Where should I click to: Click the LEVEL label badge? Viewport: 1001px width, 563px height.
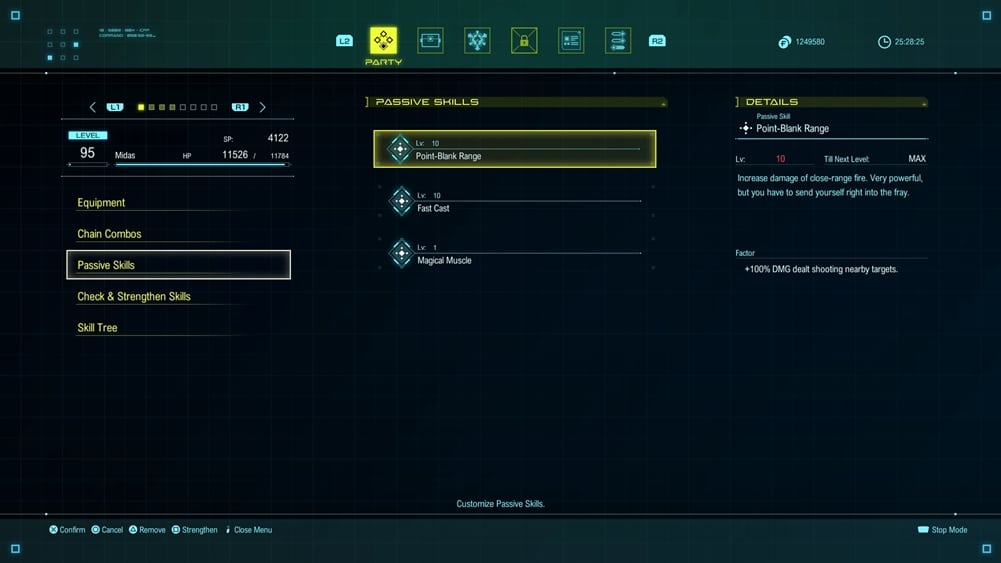[x=88, y=135]
